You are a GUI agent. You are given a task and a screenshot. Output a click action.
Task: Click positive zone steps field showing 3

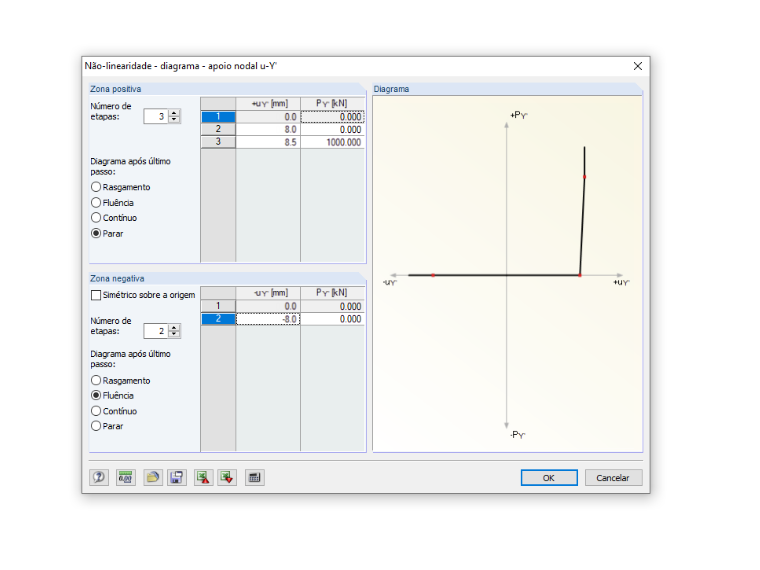[156, 116]
